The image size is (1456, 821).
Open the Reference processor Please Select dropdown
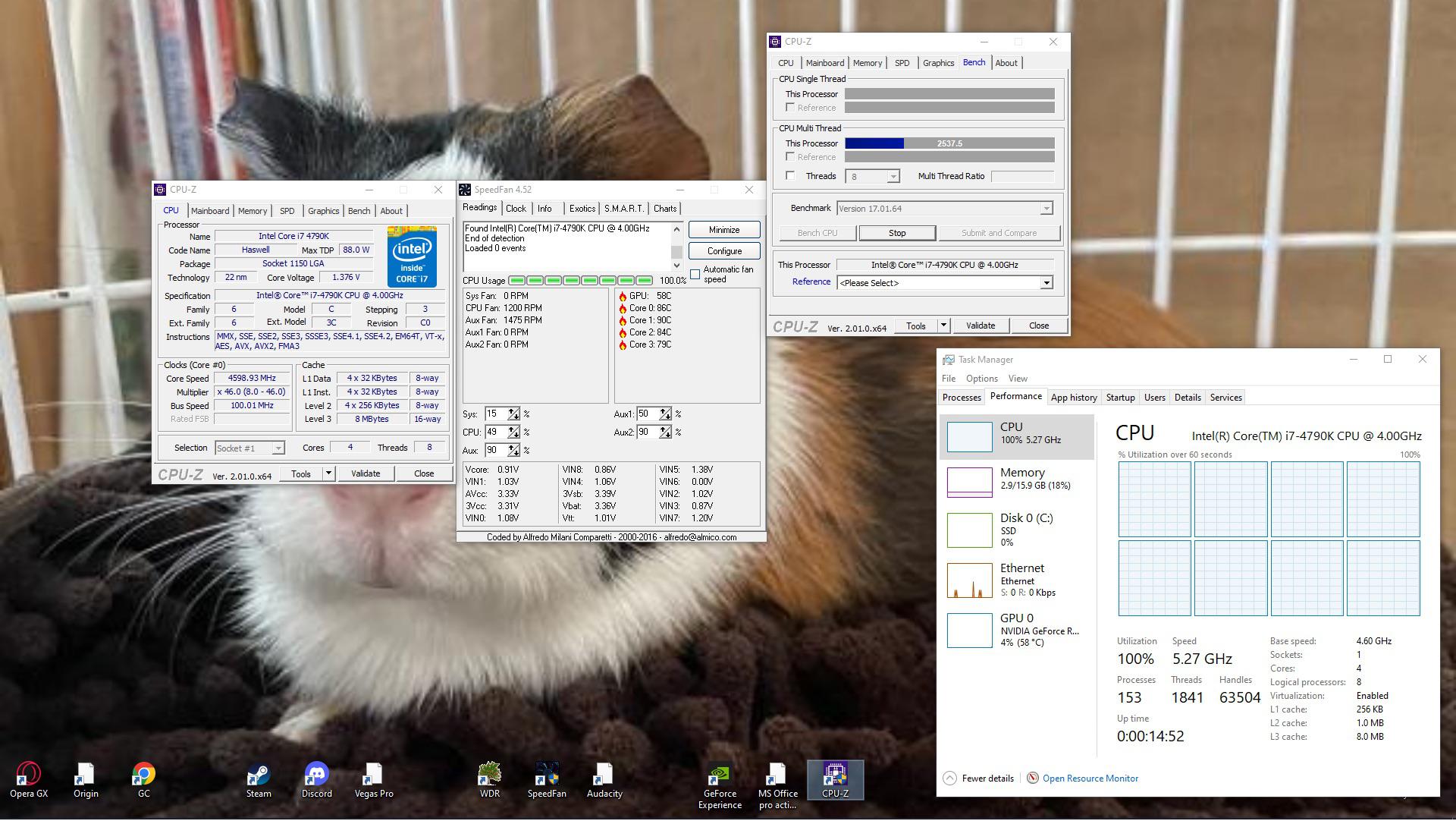(1046, 282)
